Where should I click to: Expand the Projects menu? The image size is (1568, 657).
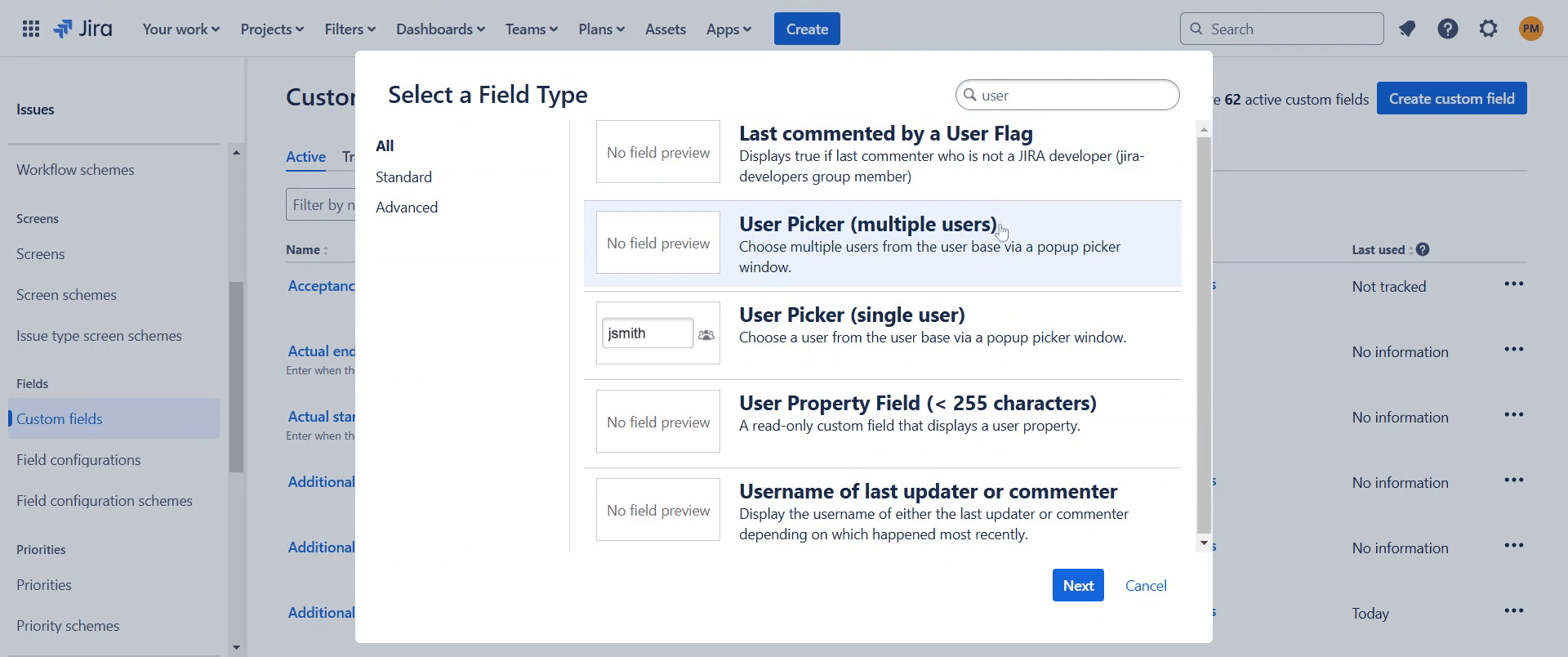coord(272,29)
